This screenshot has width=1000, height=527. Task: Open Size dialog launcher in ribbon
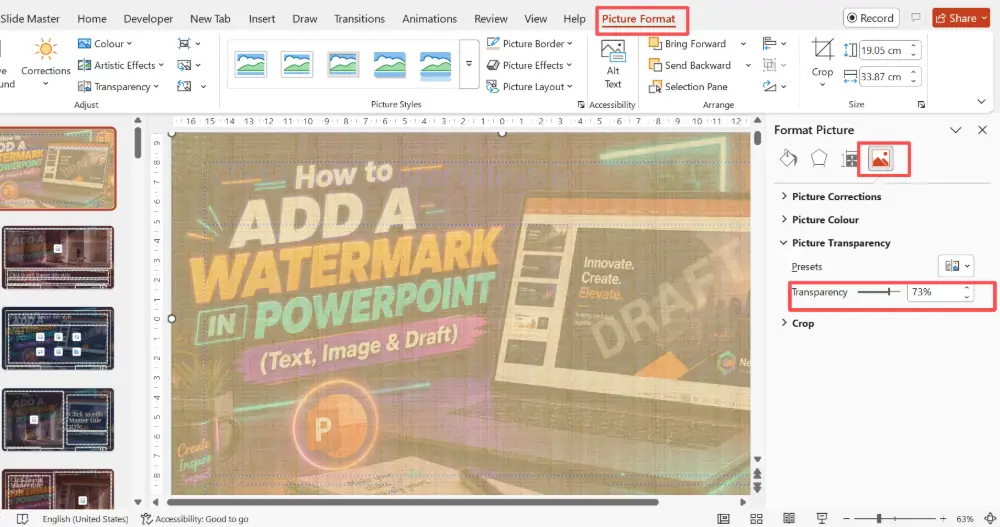point(921,104)
